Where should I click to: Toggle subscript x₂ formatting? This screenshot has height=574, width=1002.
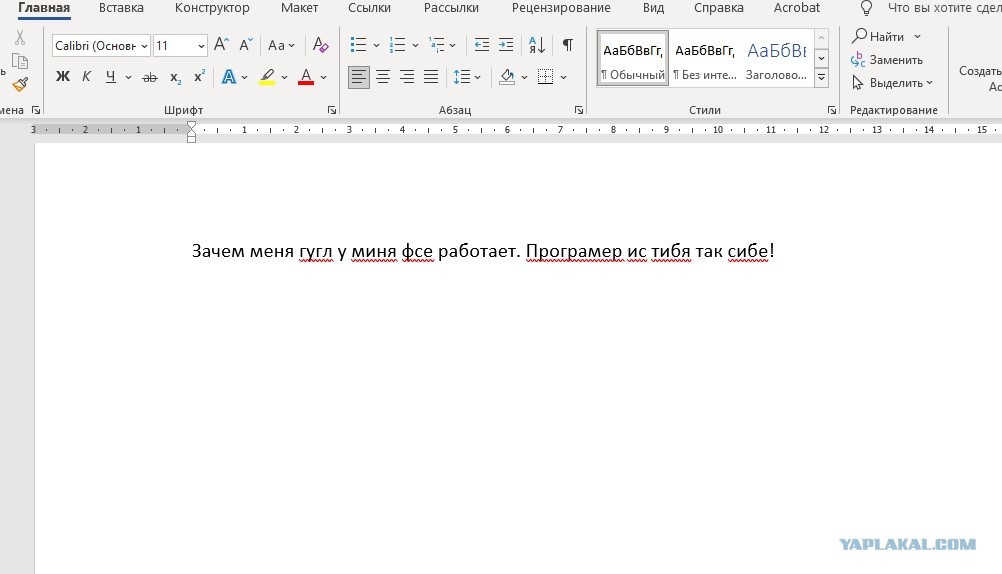coord(175,77)
